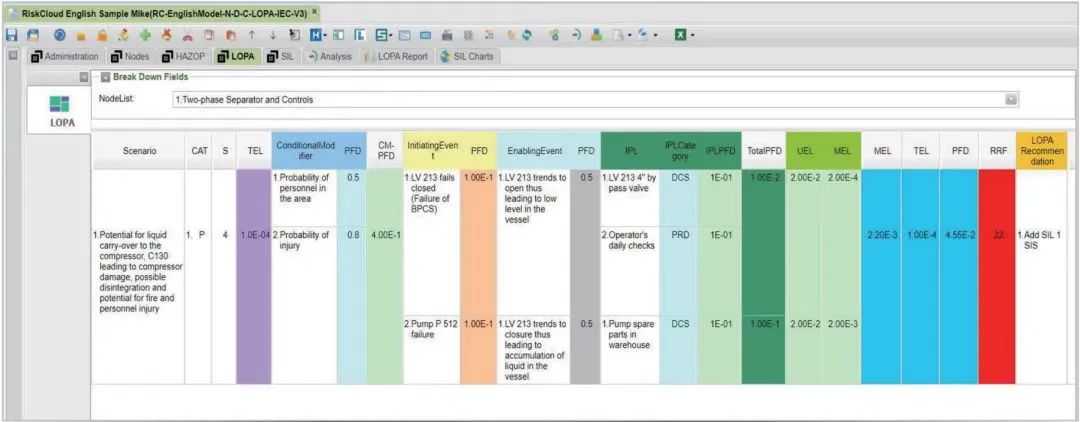Click the move up arrow icon
The width and height of the screenshot is (1080, 422).
252,35
